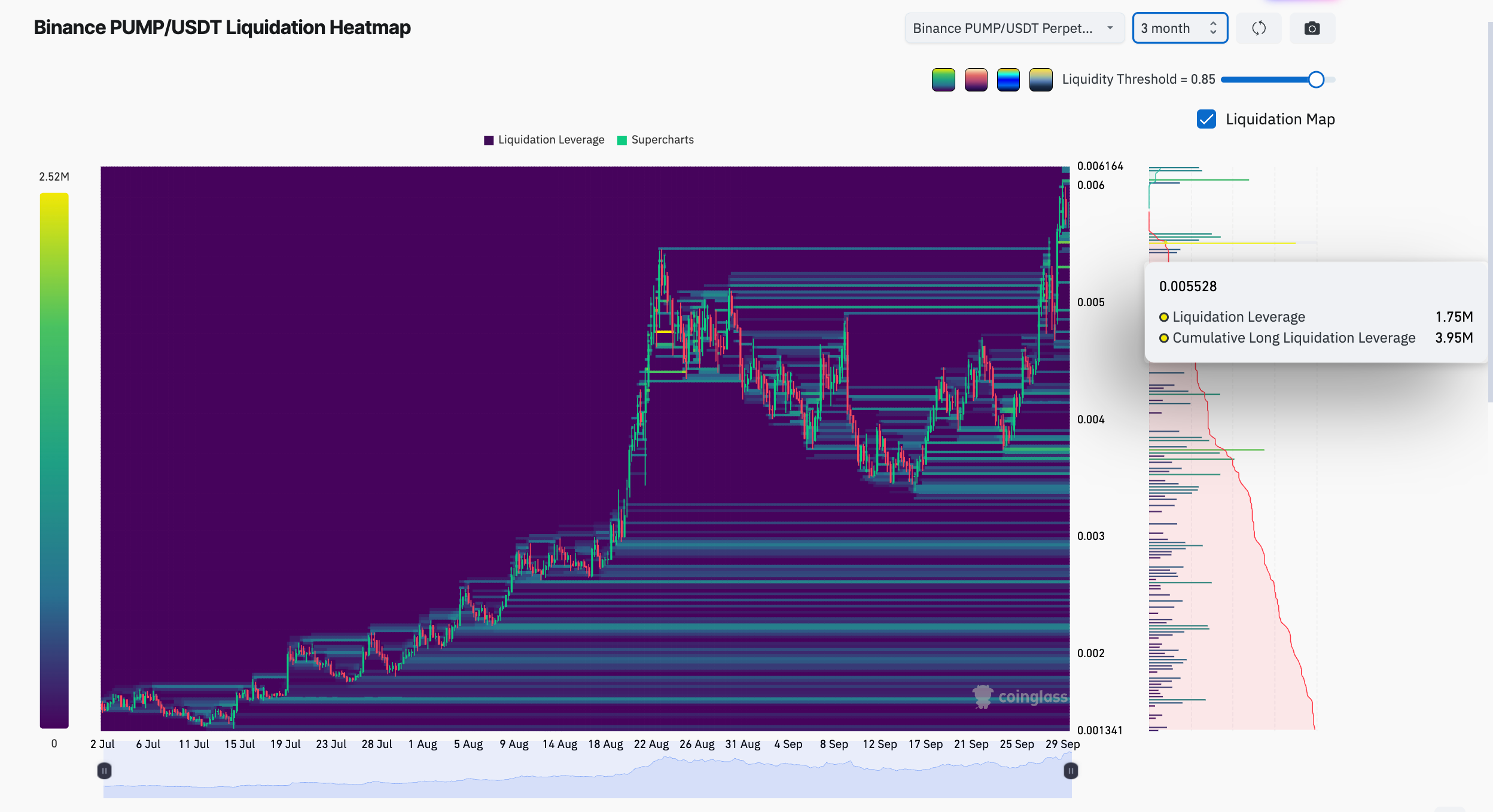Click the 0.005 price axis label

(1090, 302)
